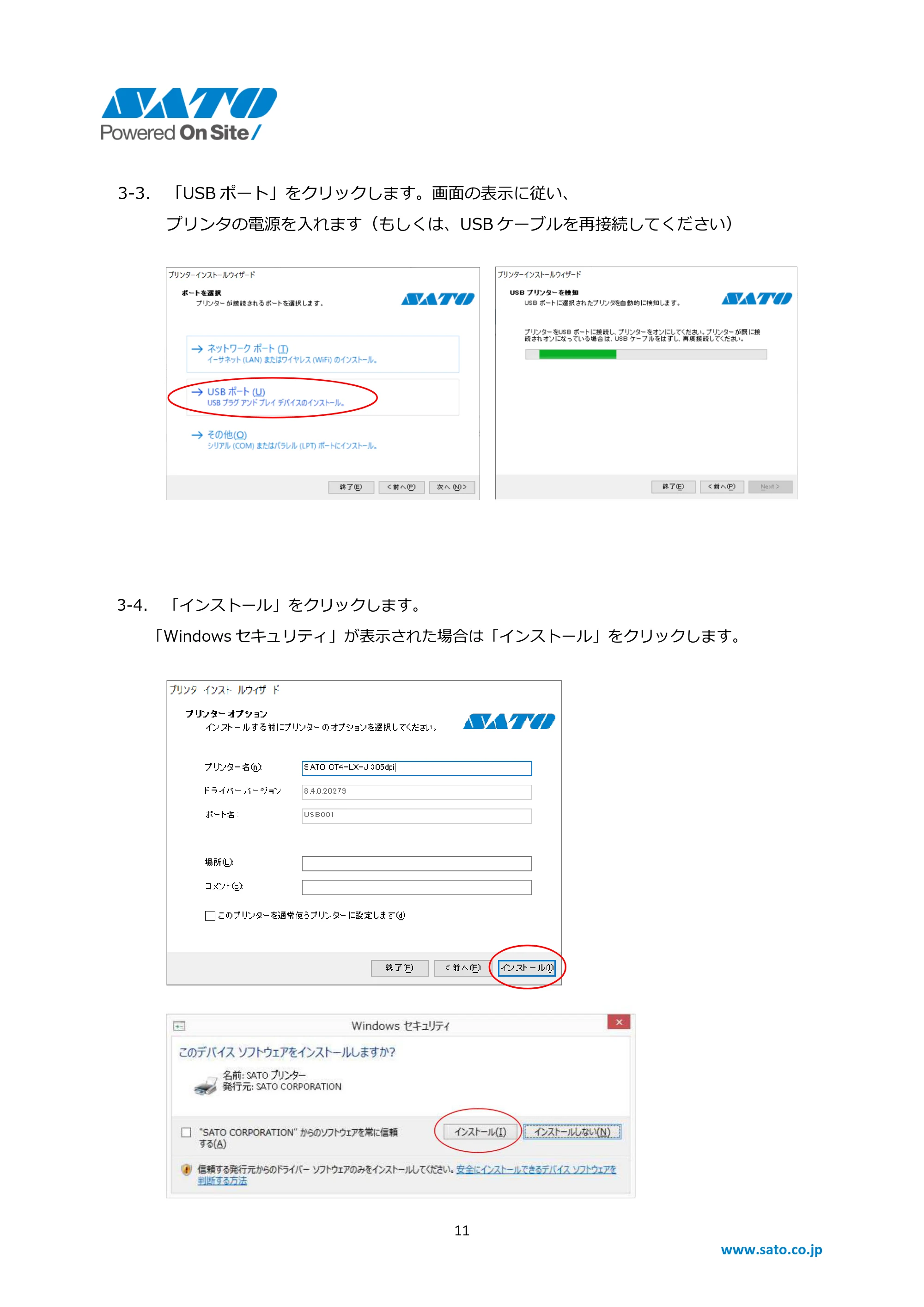Click 名前: SATO プリンター text
The width and height of the screenshot is (924, 1307).
click(264, 1075)
